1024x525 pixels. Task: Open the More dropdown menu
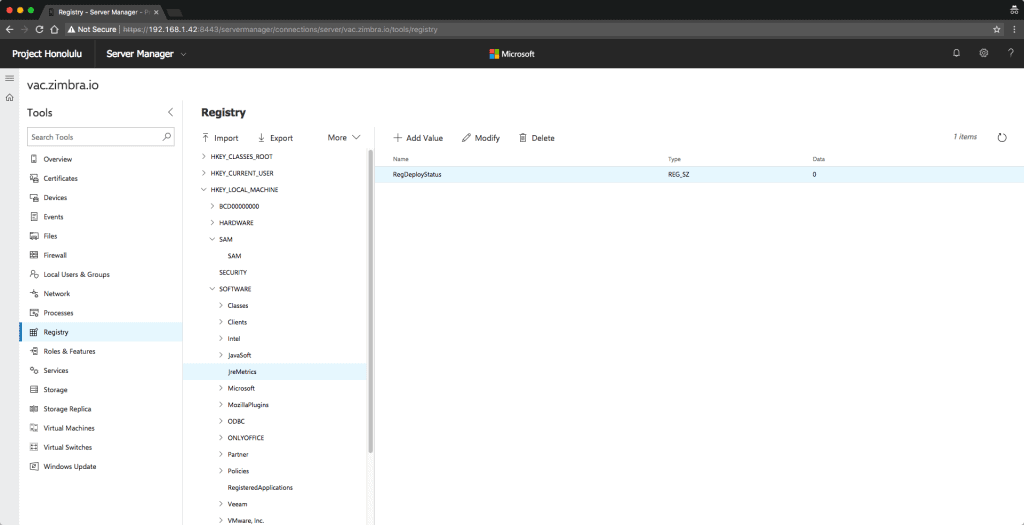[x=344, y=137]
